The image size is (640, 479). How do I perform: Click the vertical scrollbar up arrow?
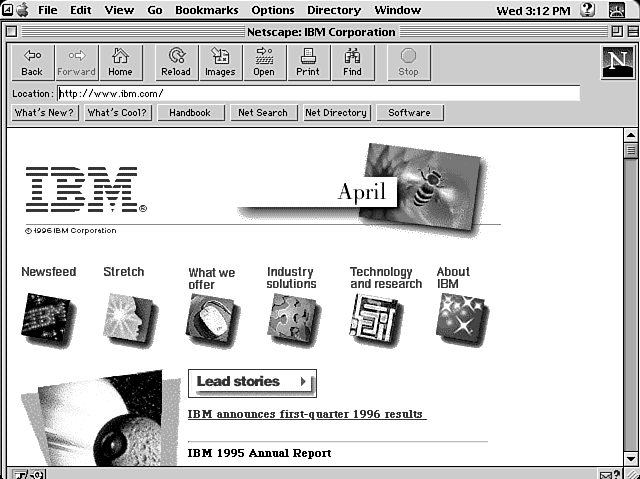click(x=630, y=136)
